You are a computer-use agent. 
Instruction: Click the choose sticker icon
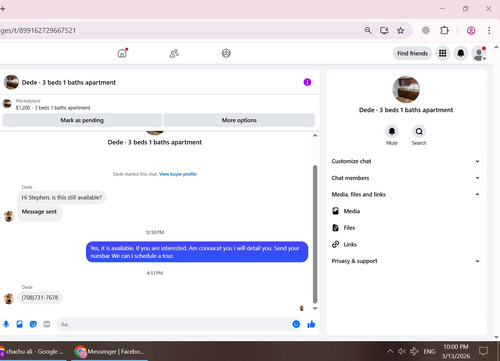pos(33,324)
